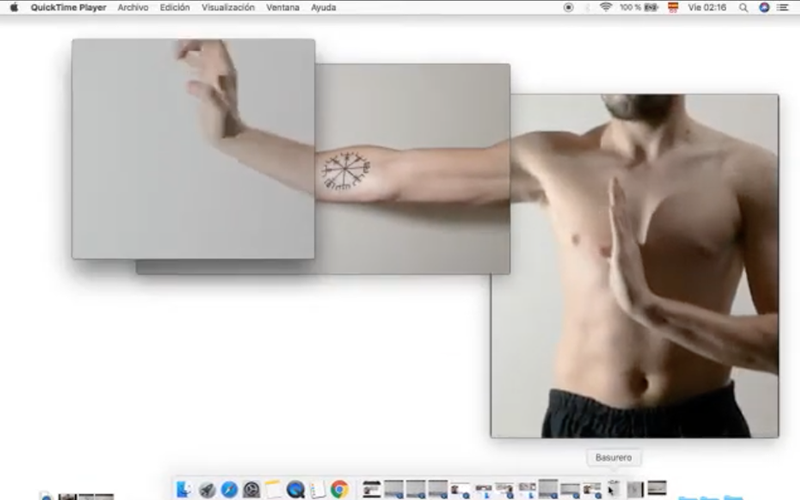Expand the Ventana menu

click(x=282, y=7)
